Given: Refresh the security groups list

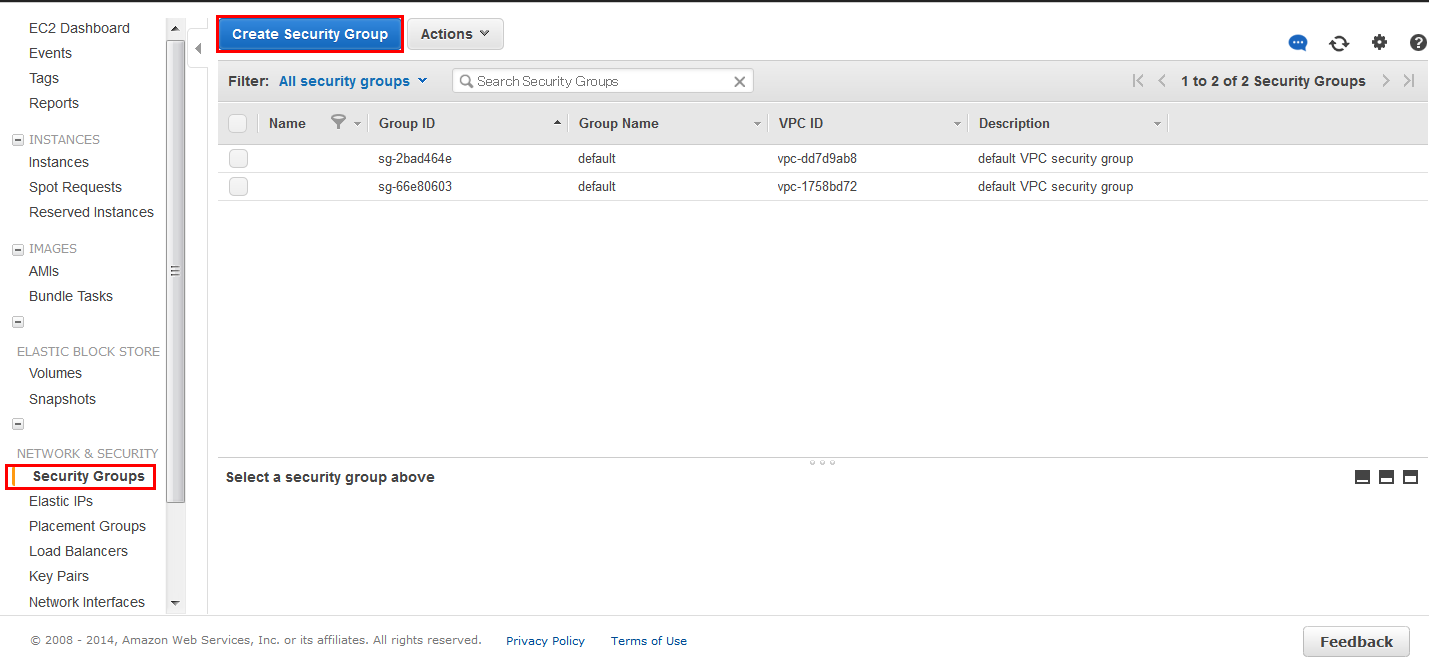Looking at the screenshot, I should [1339, 43].
